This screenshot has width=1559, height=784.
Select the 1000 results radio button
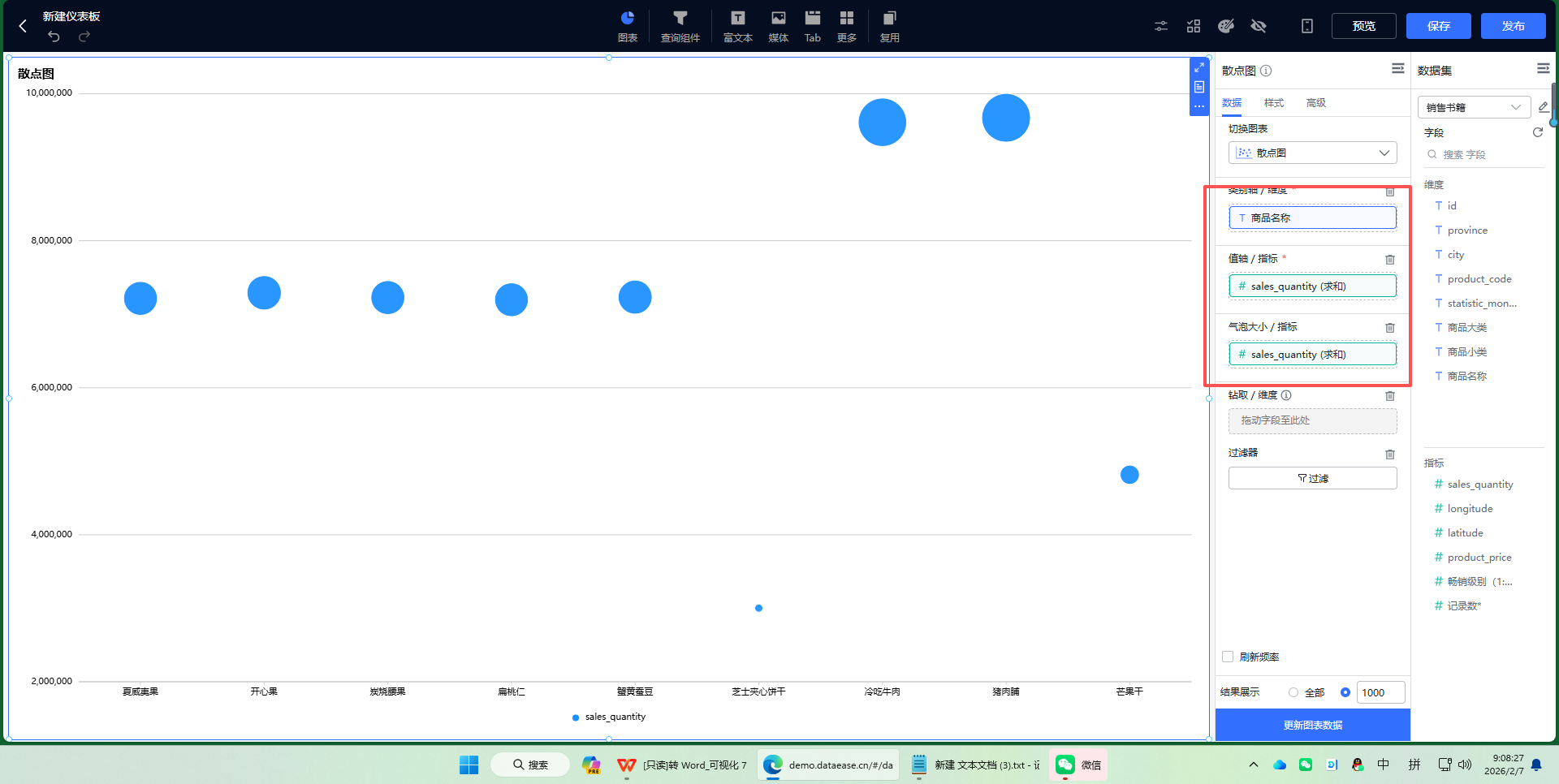tap(1345, 692)
